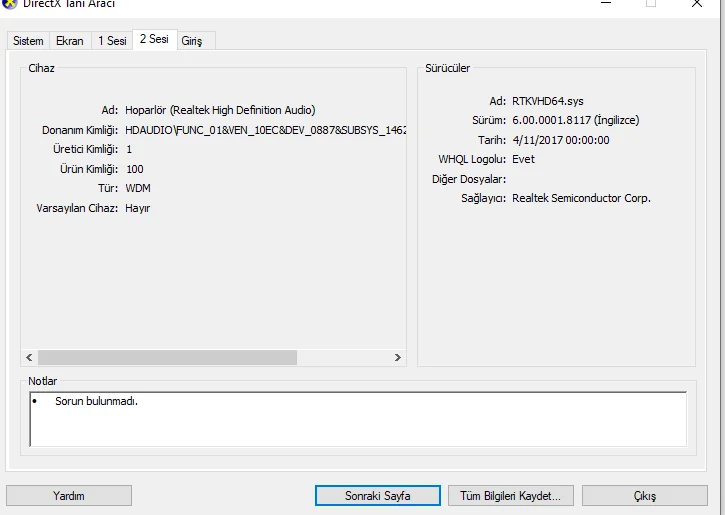The width and height of the screenshot is (725, 515).
Task: Click the Ürün Kimliği value 100
Action: click(135, 169)
